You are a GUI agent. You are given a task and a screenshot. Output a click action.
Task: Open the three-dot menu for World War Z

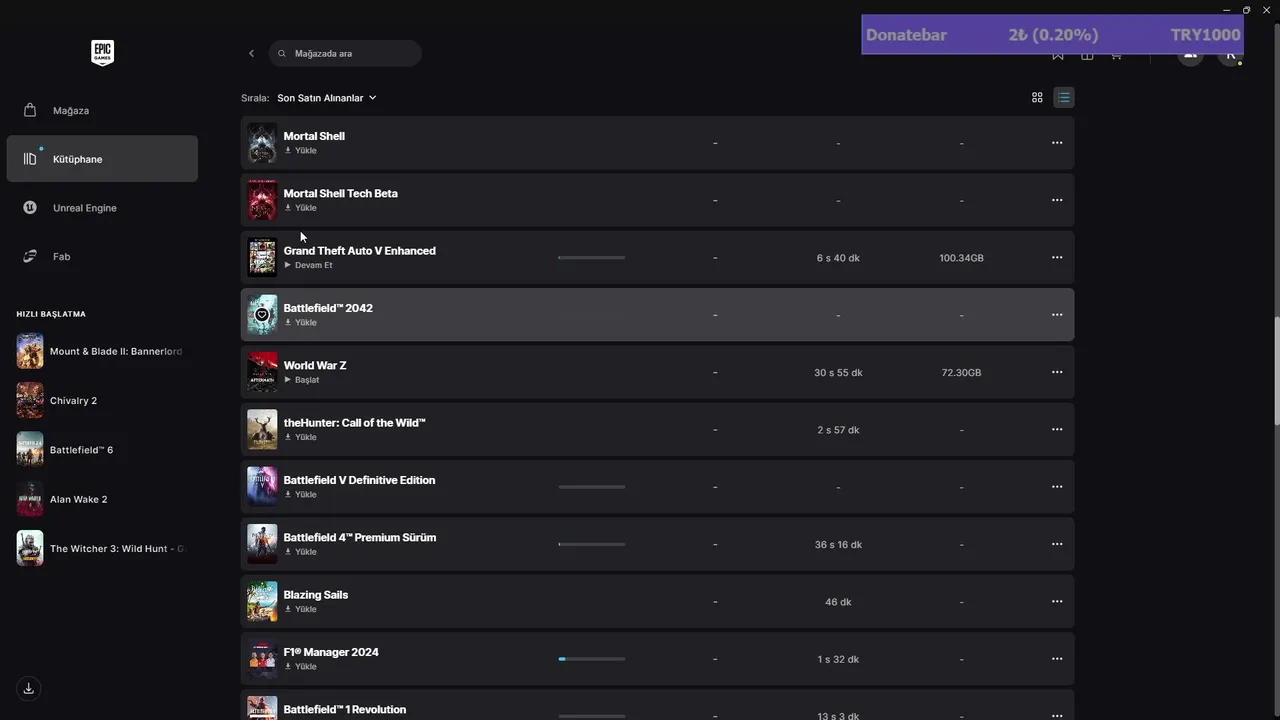(1056, 372)
